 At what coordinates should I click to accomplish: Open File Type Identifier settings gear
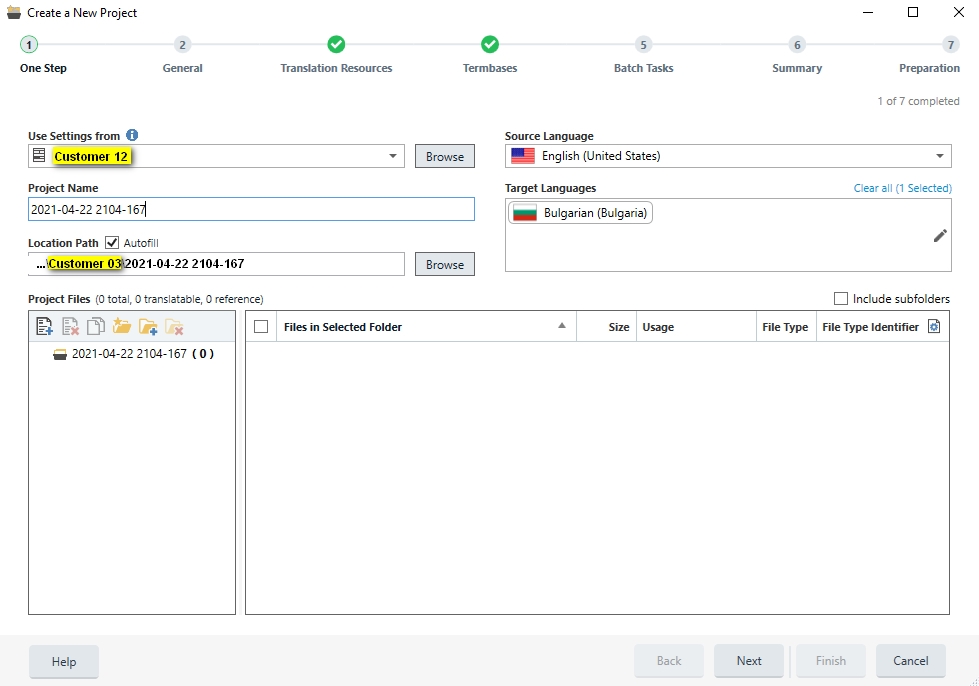[934, 326]
